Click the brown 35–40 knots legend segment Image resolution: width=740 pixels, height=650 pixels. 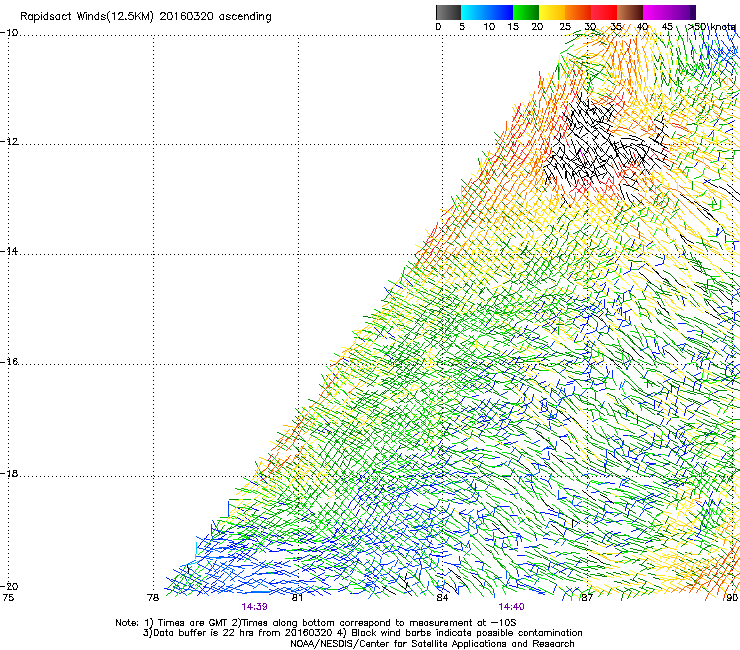pos(630,12)
